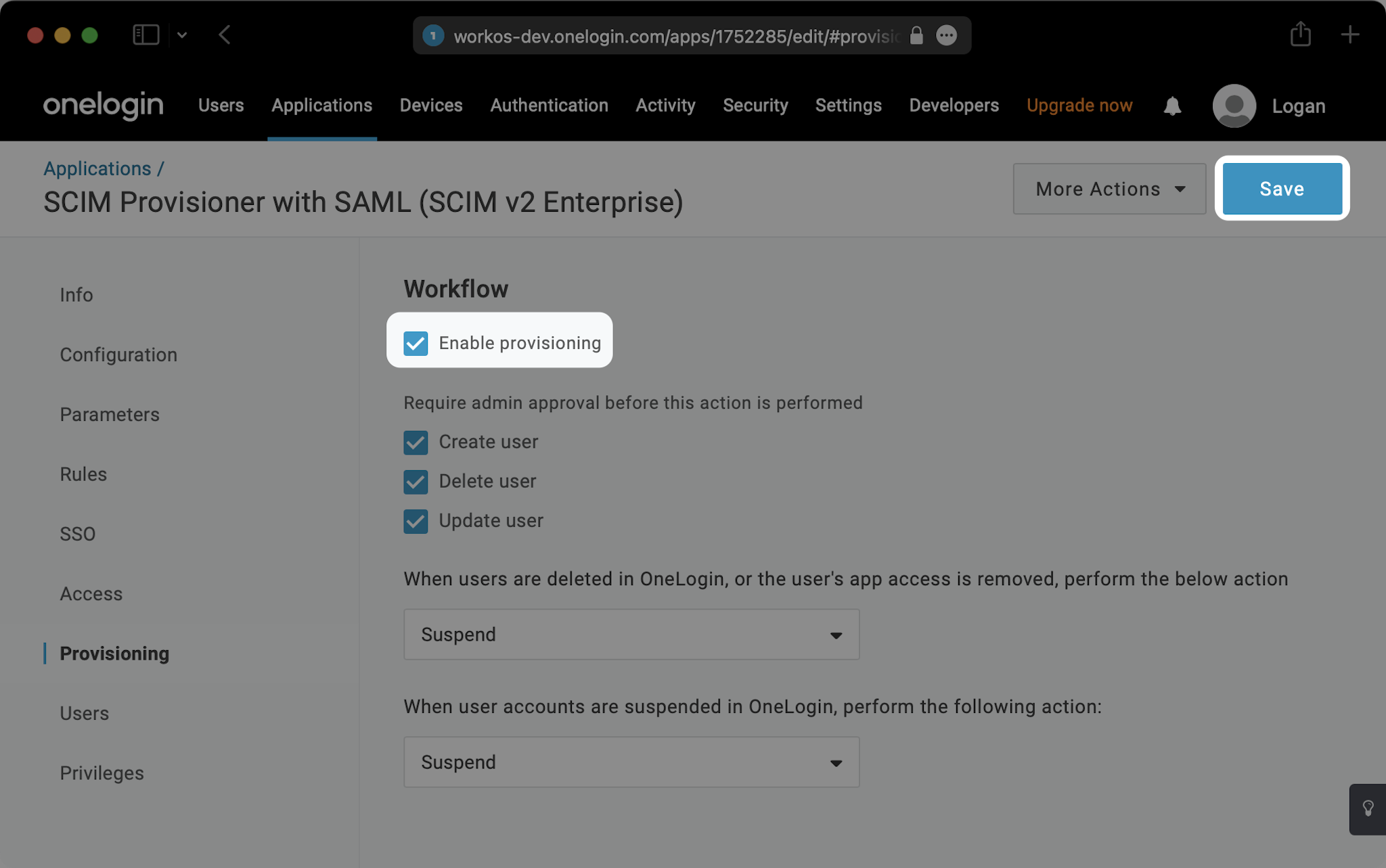Open the More Actions dropdown

[1109, 189]
